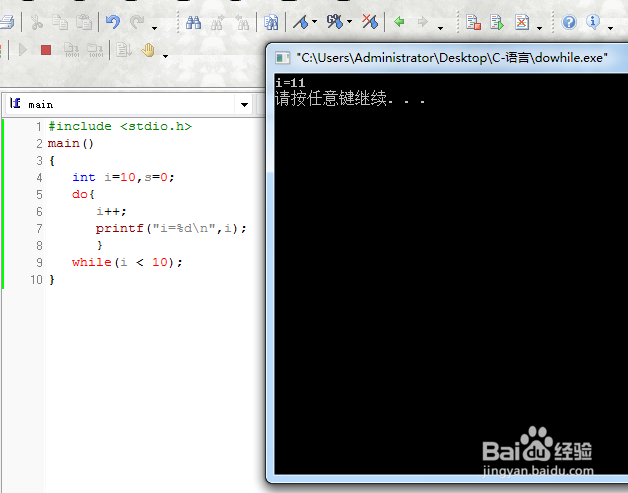Open dropdown arrow beside bookmark flag

tap(314, 22)
